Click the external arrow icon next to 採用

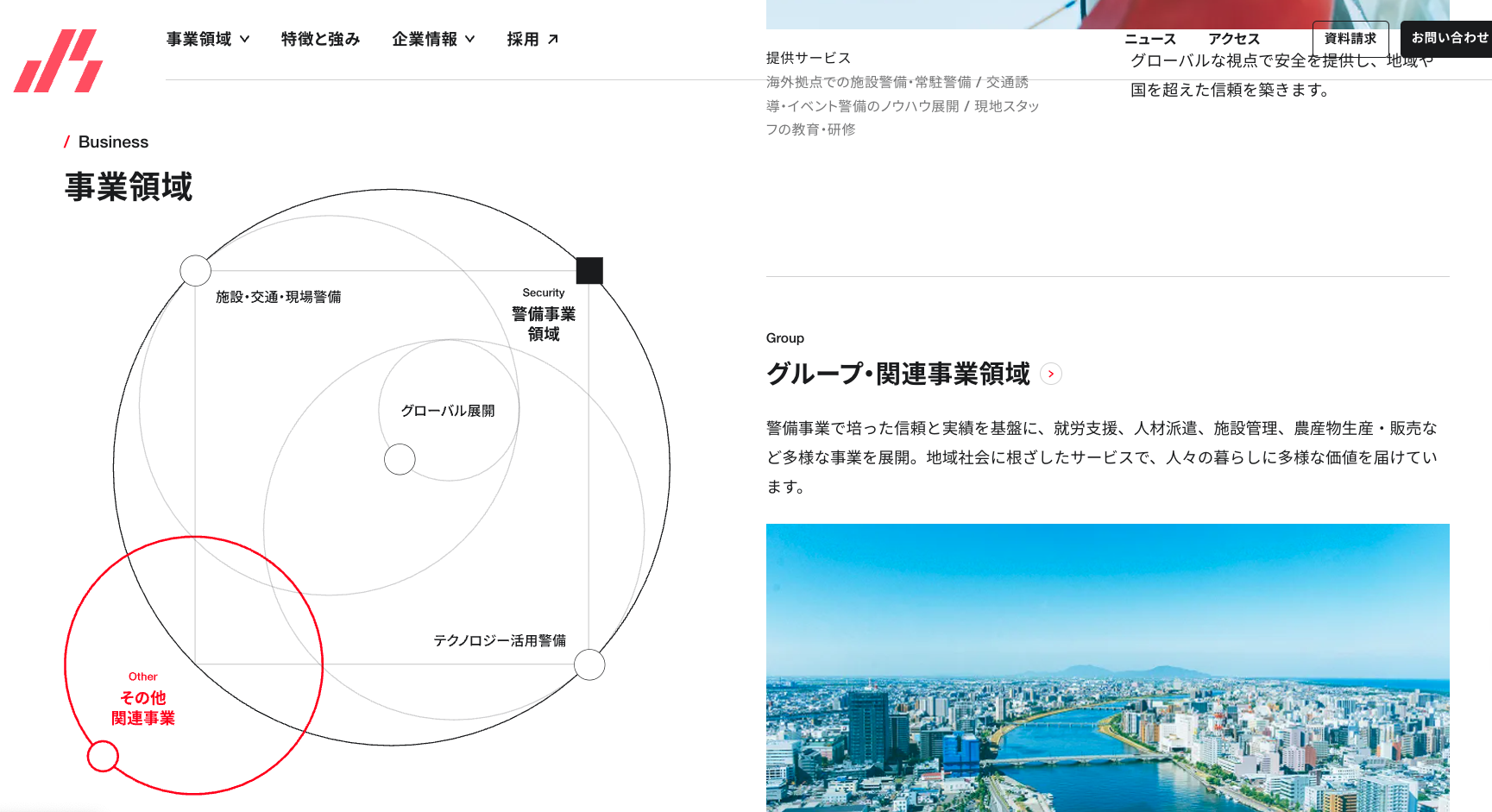click(x=553, y=39)
